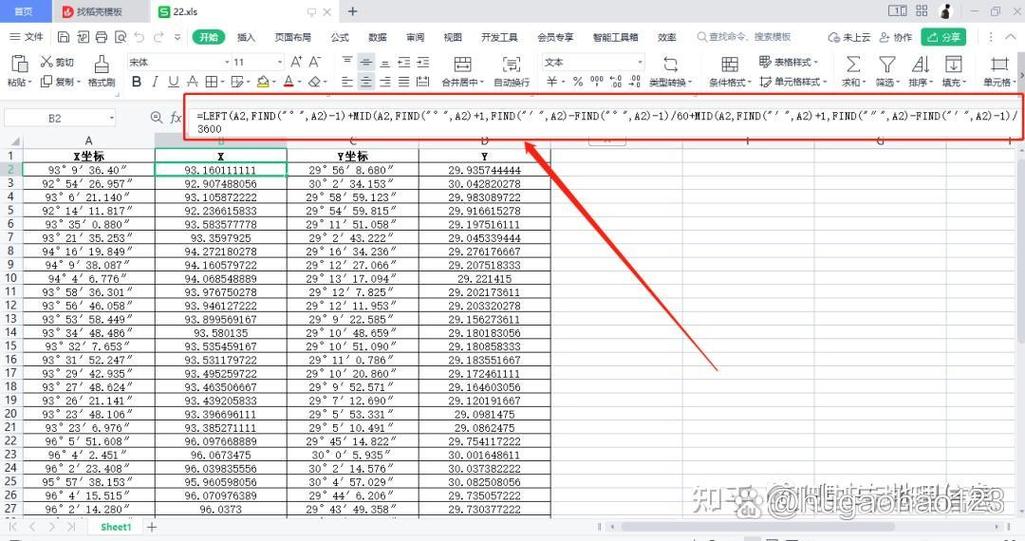Viewport: 1025px width, 541px height.
Task: Pick red font color swatch
Action: point(288,82)
